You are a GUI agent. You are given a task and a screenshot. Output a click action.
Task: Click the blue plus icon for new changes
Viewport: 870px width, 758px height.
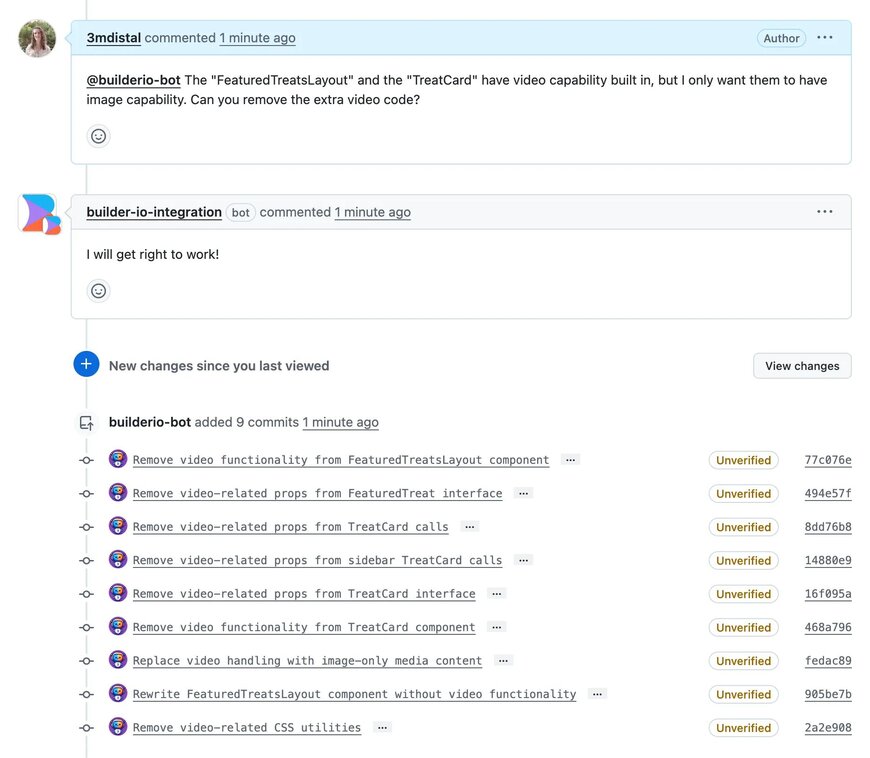point(86,364)
